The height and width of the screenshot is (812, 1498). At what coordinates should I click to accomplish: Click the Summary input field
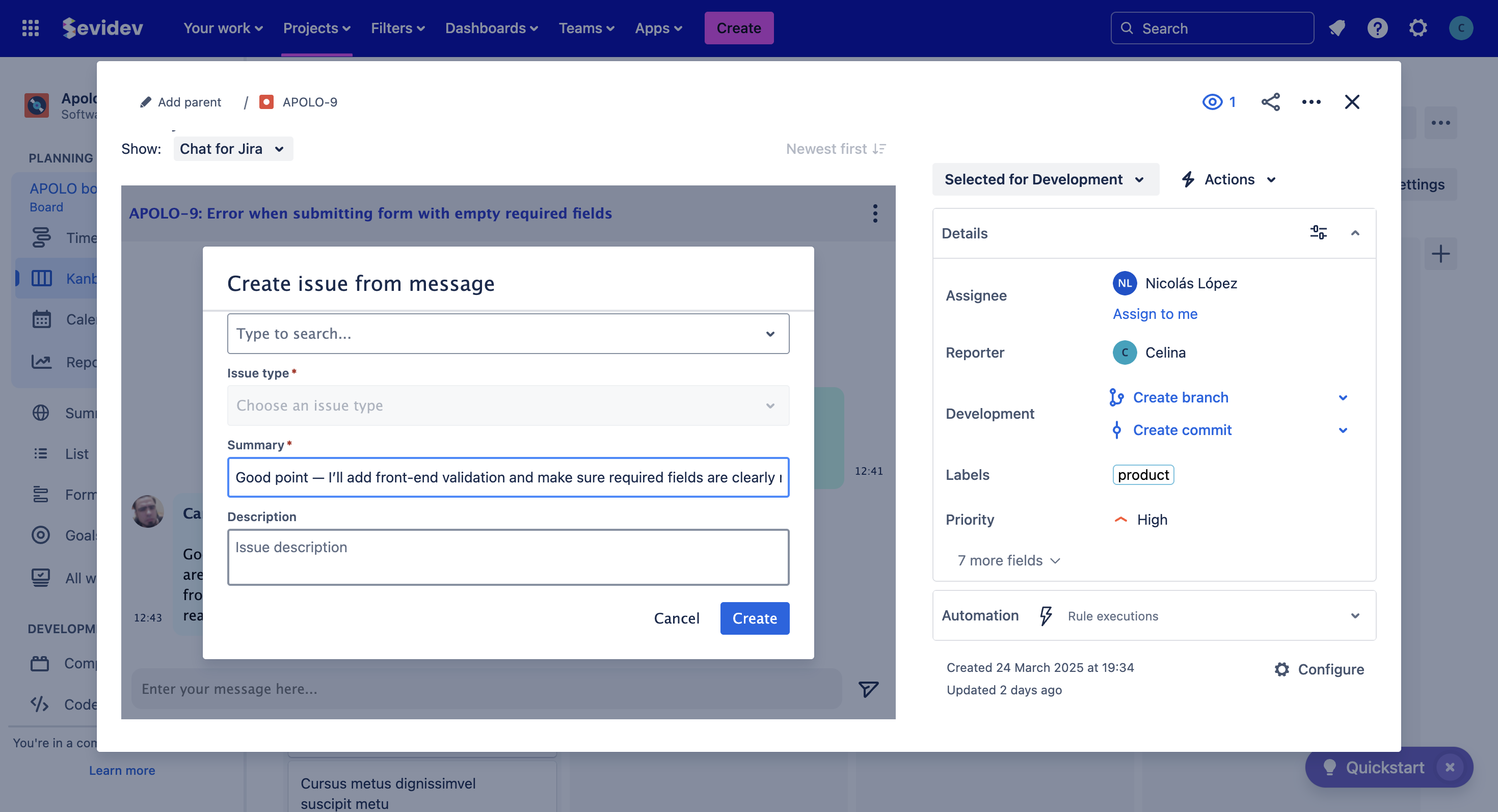(x=507, y=477)
